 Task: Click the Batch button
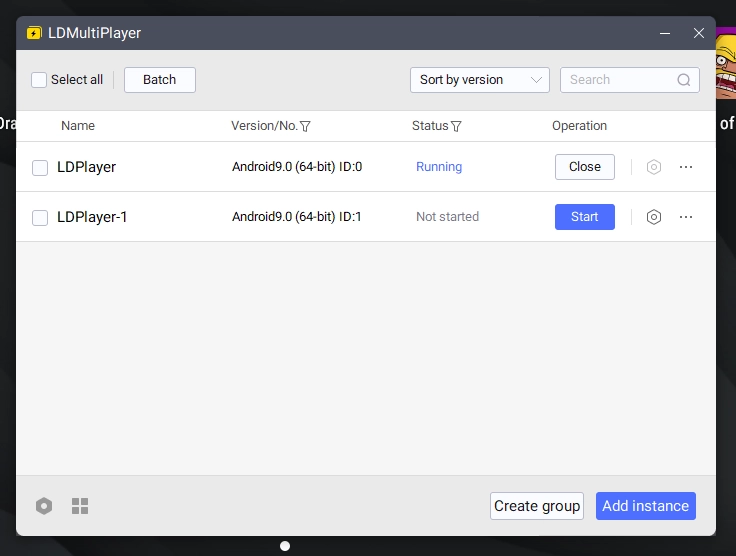coord(160,80)
